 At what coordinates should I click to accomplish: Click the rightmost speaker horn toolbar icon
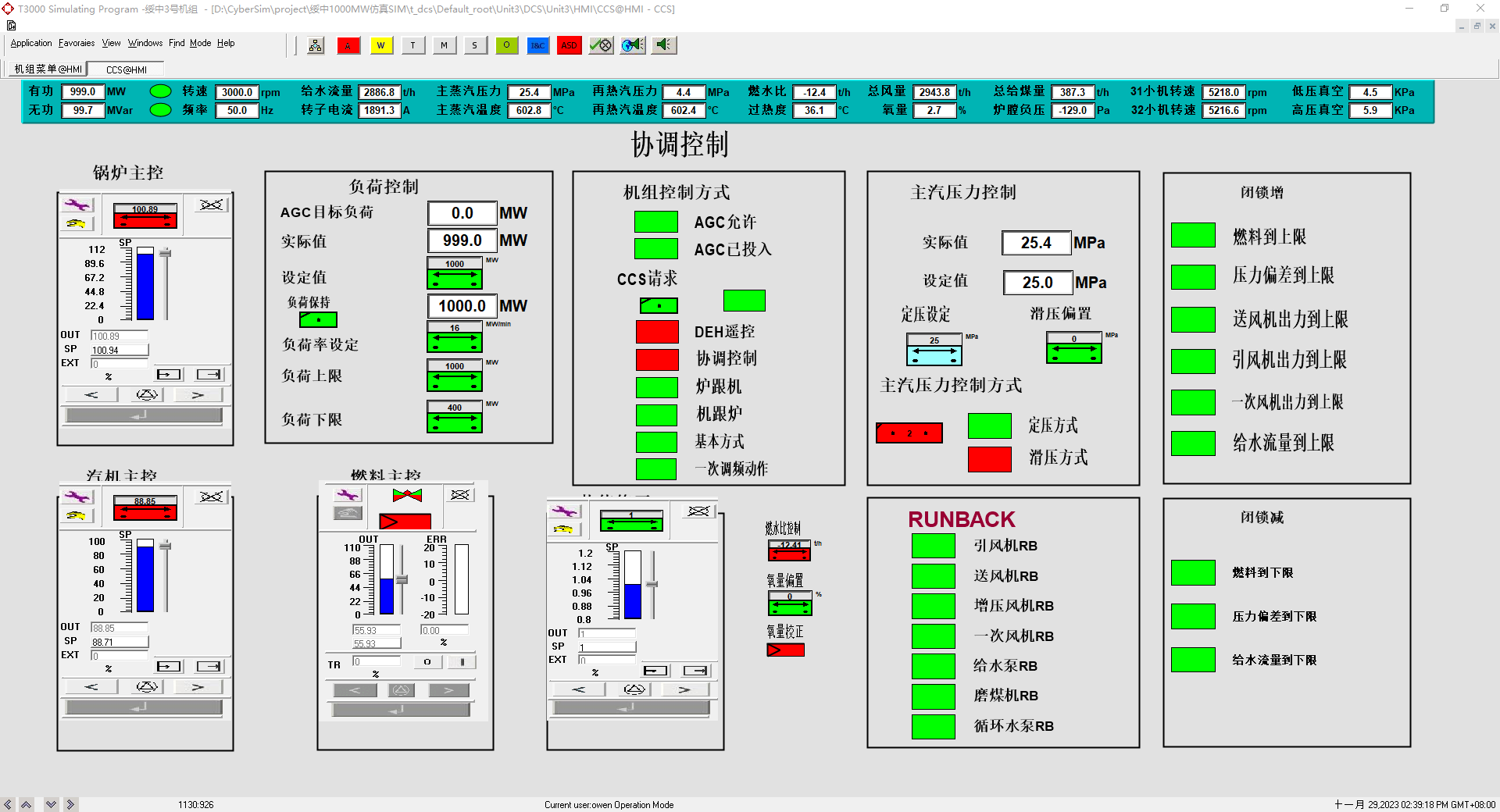(x=663, y=45)
